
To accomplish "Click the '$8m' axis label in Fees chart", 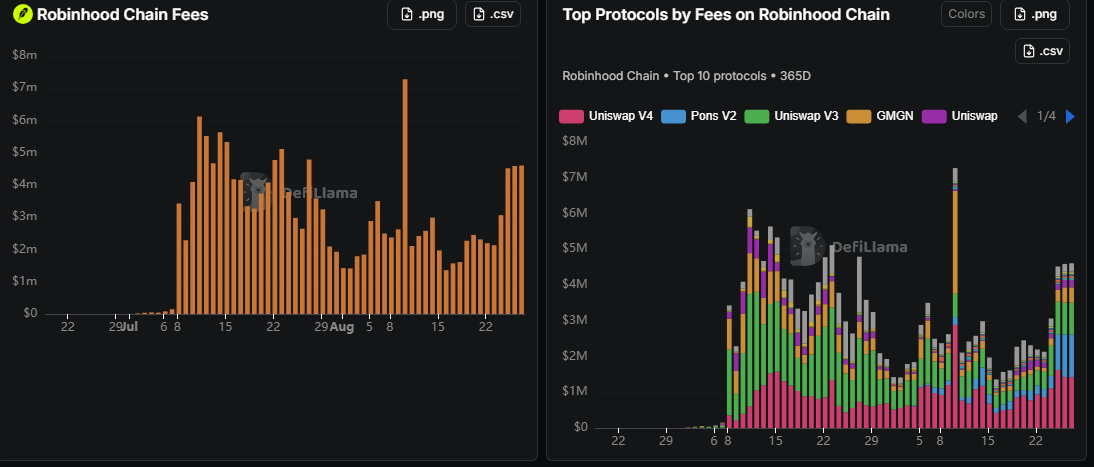I will tap(24, 55).
